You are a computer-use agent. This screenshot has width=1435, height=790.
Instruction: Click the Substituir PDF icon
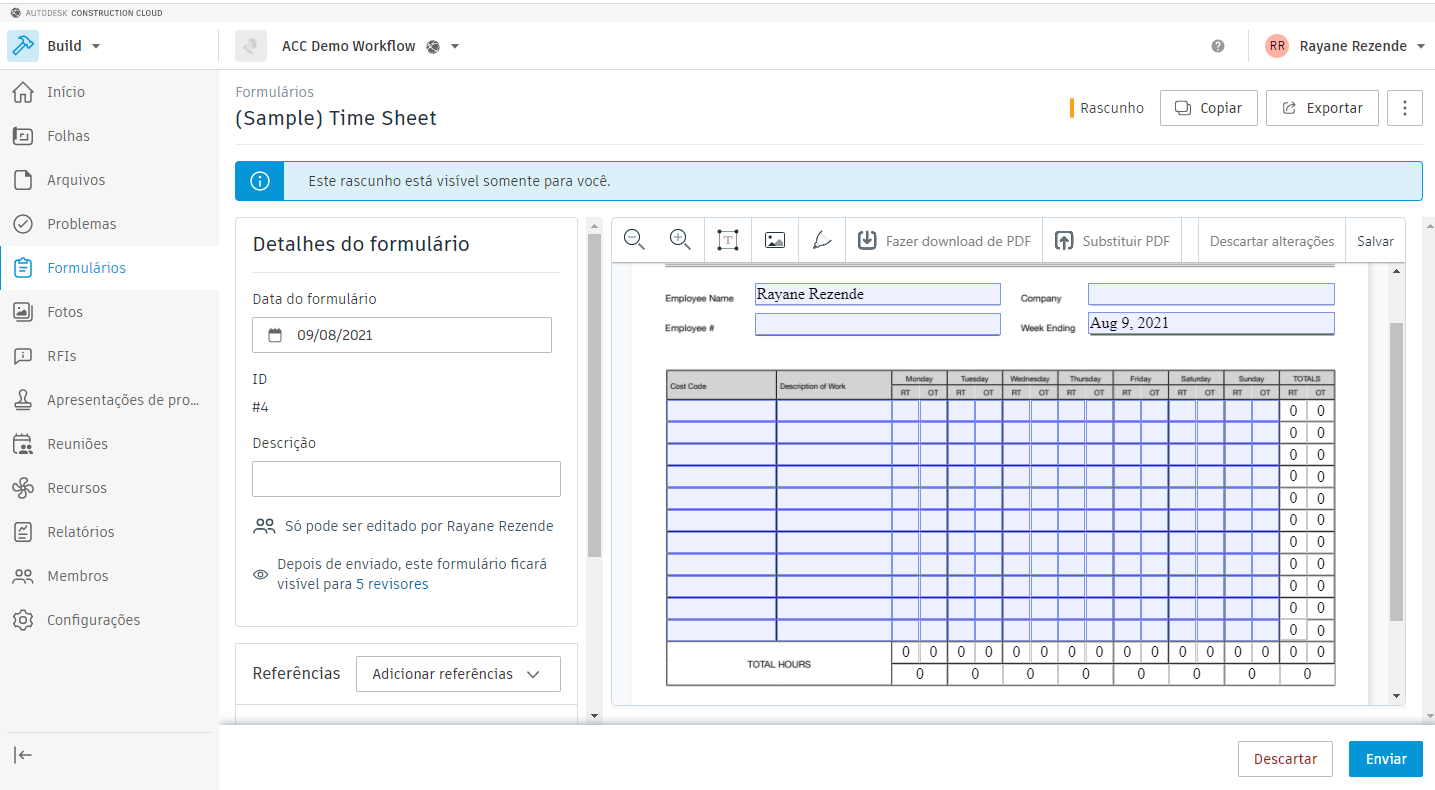[x=1070, y=240]
